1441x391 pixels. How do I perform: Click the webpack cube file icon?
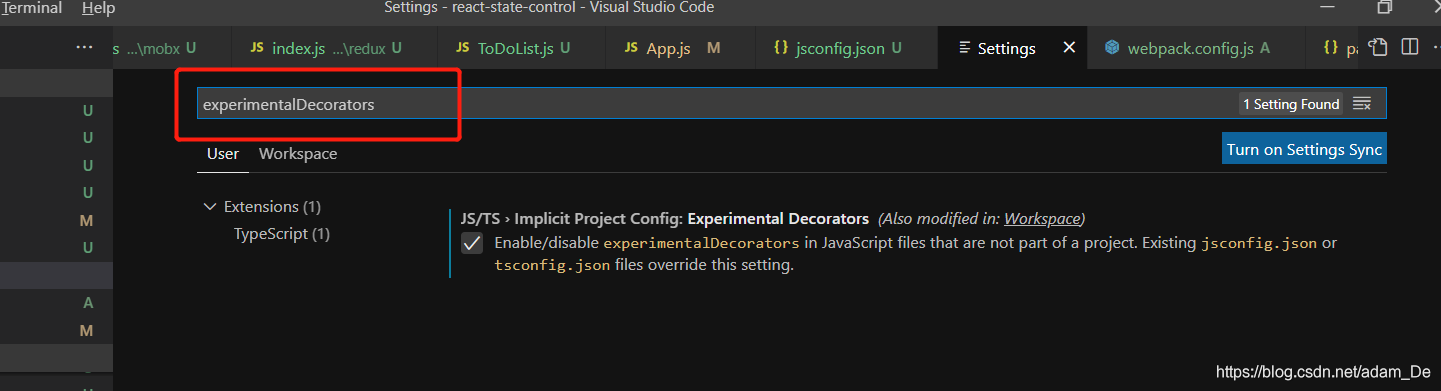[x=1111, y=47]
